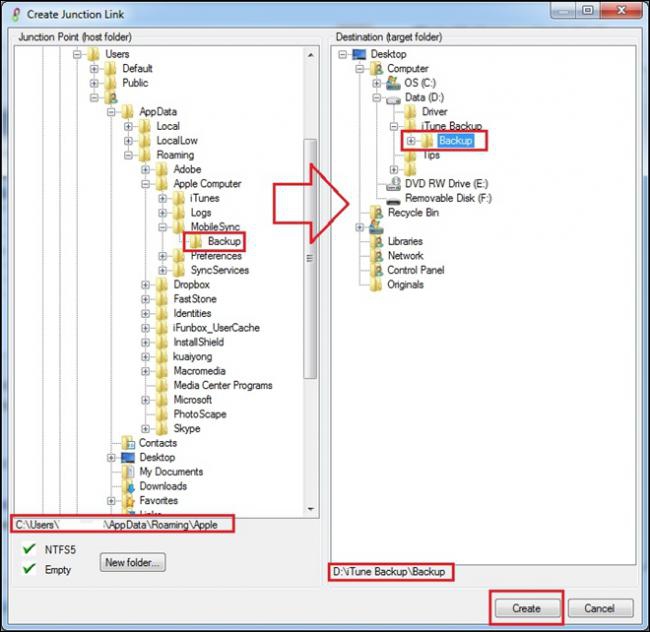Click the left tree vertical scrollbar thumb
This screenshot has width=650, height=632.
310,259
